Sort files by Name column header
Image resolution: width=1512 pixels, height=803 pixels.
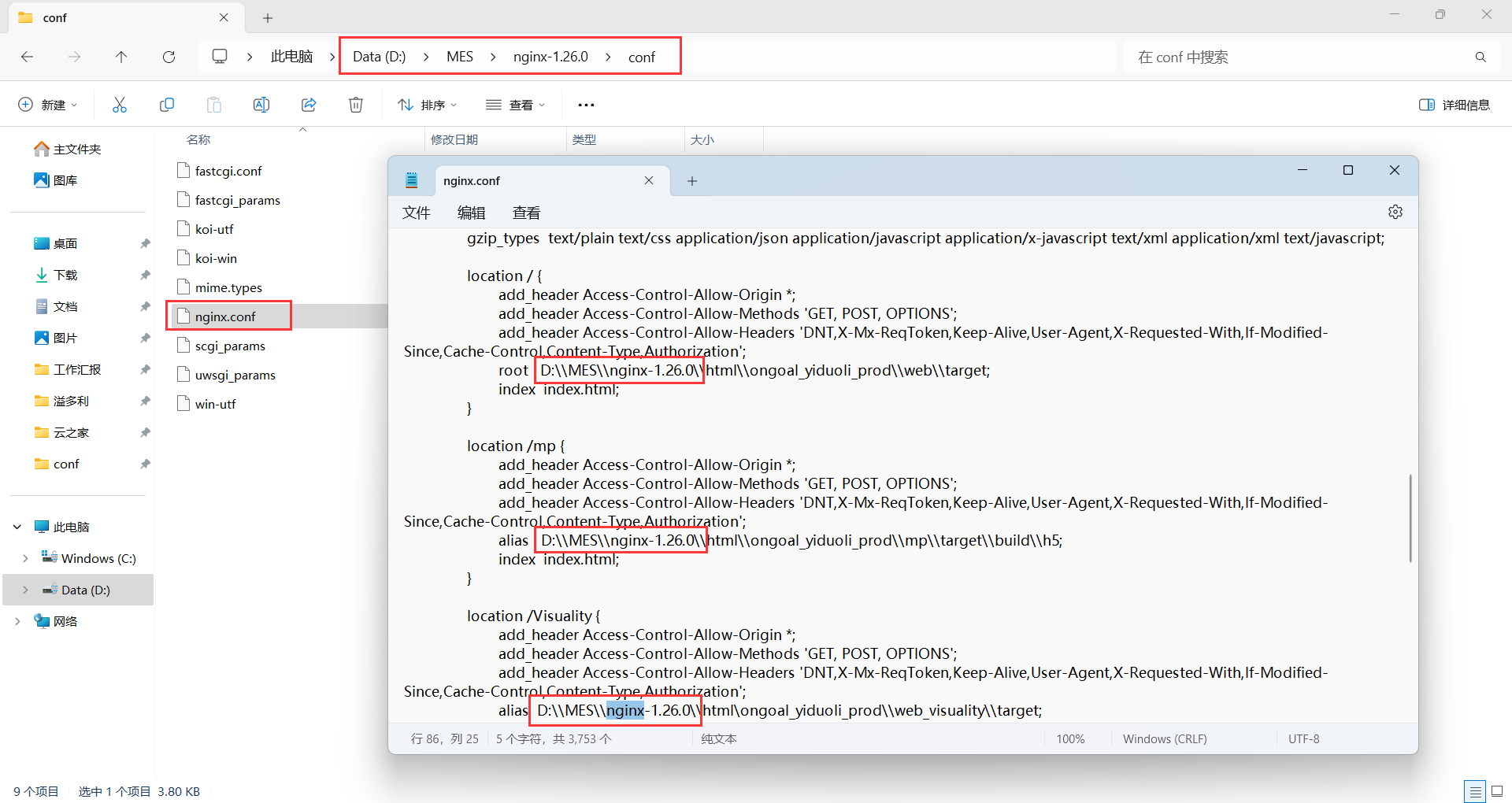[x=198, y=139]
